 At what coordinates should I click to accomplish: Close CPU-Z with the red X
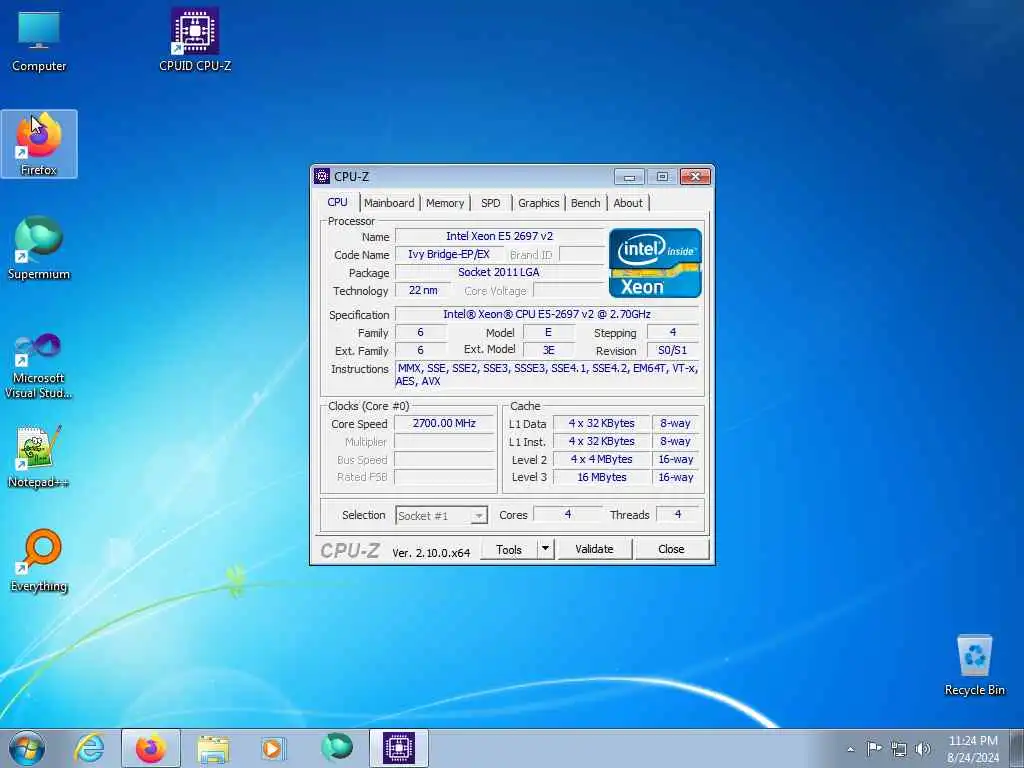[x=695, y=177]
